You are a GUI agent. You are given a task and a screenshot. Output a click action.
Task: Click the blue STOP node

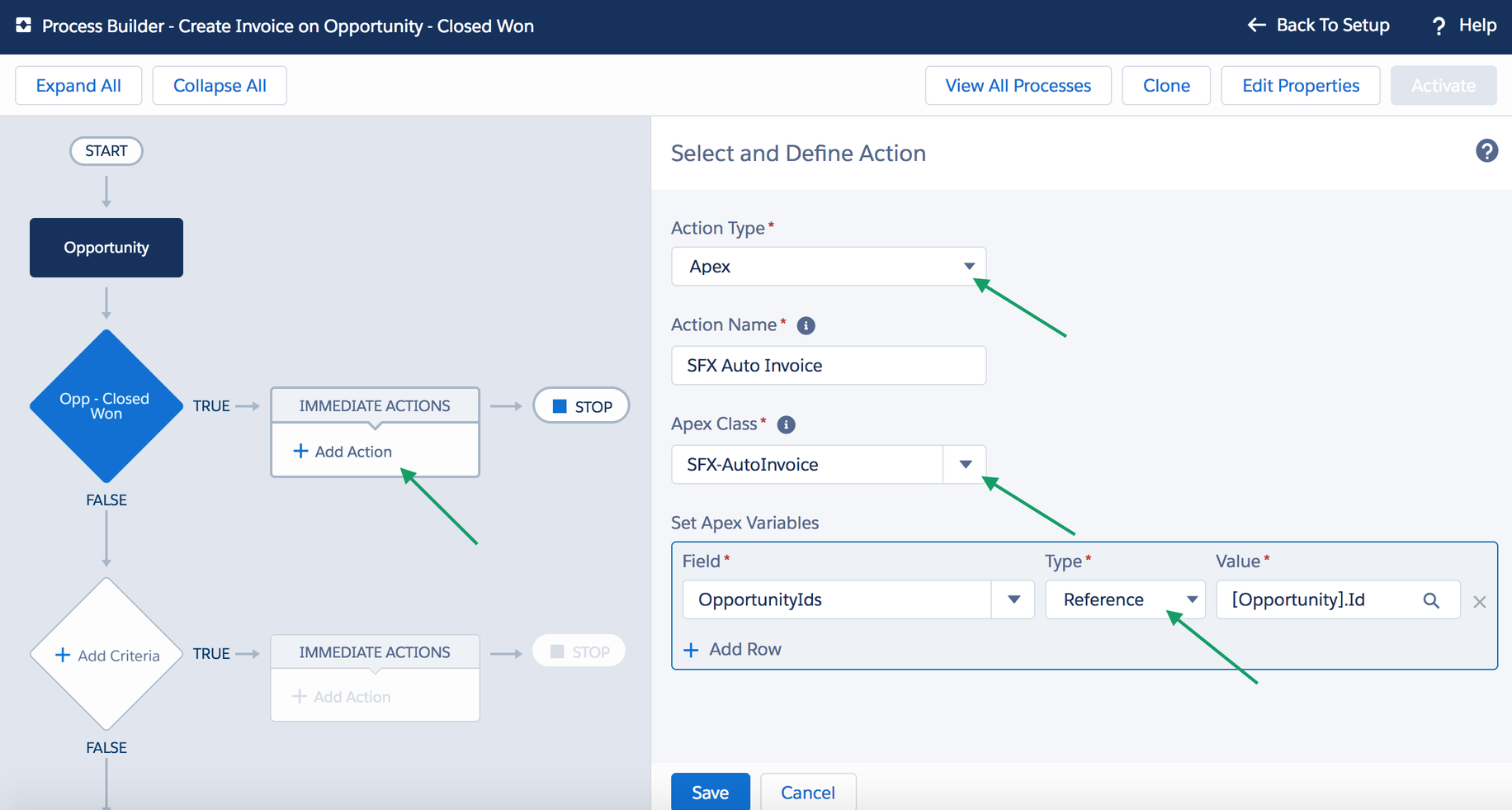(x=582, y=406)
